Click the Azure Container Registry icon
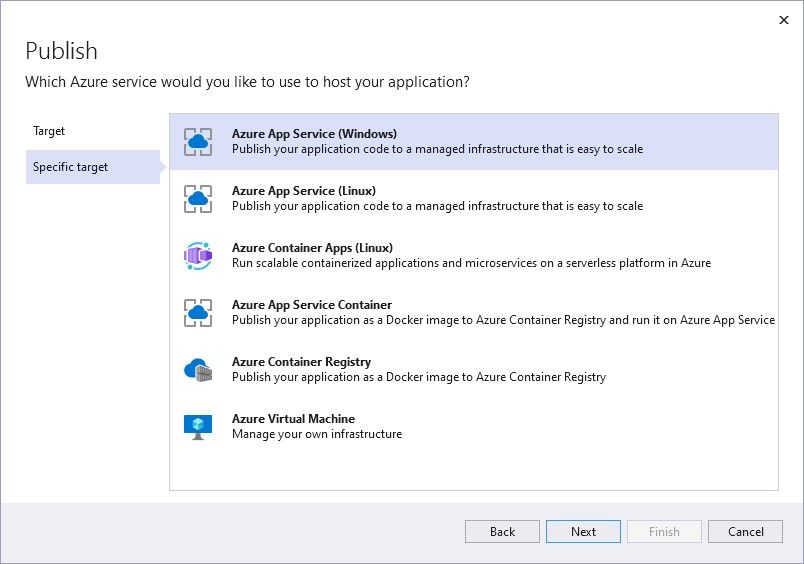The image size is (804, 564). (198, 370)
